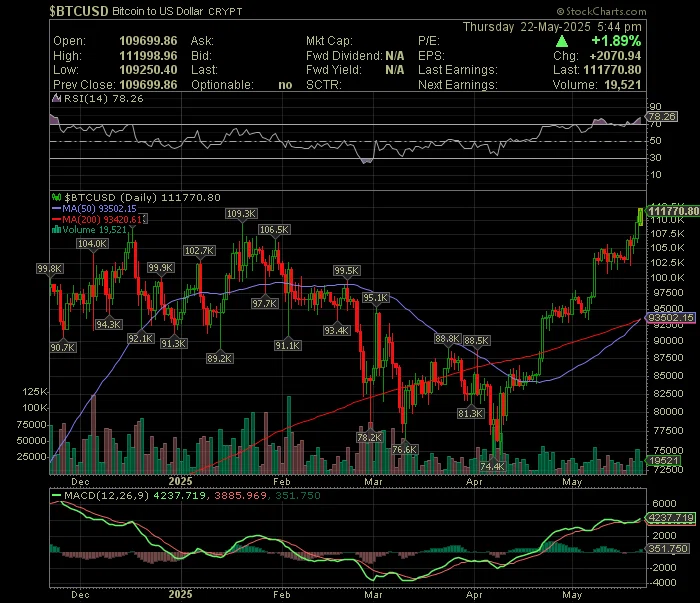
Task: Click the Open value 109699.86
Action: tap(148, 41)
